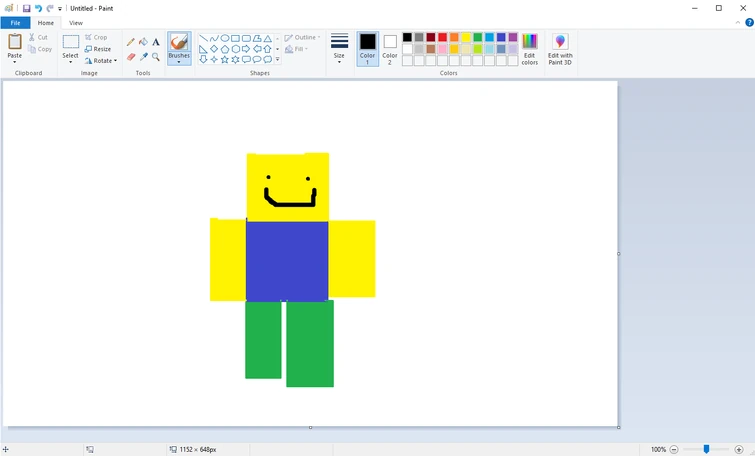Select the Magnifier tool
Viewport: 755px width, 456px height.
tap(156, 57)
